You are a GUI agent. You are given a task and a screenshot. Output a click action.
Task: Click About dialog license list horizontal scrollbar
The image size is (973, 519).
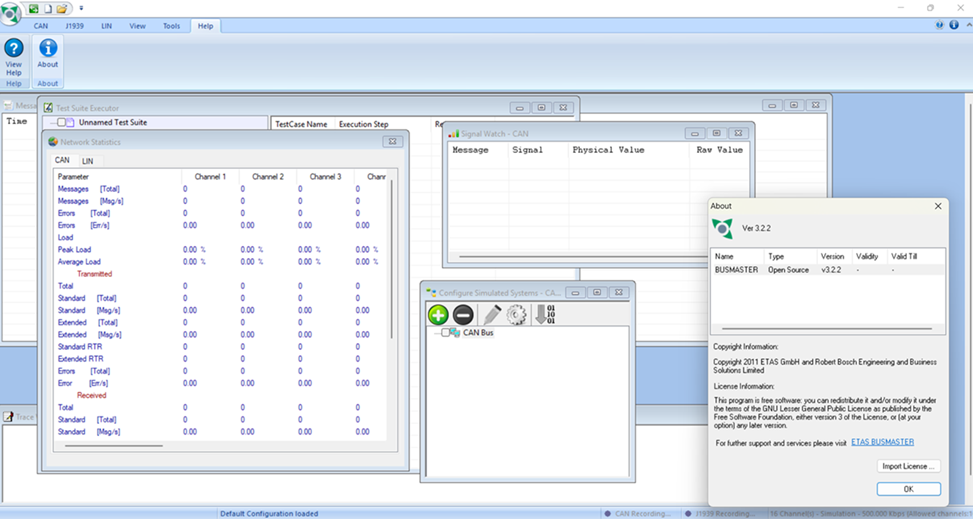[827, 328]
